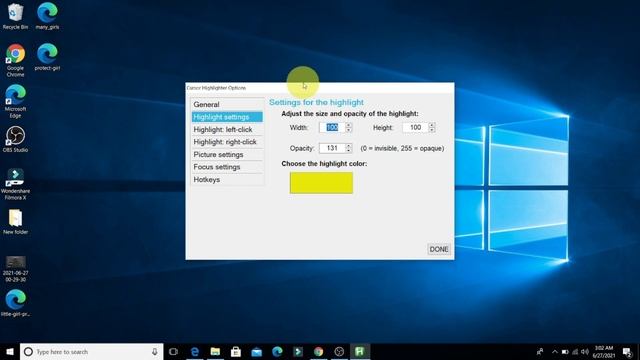
Task: Open the Mail app from the taskbar
Action: tap(256, 351)
